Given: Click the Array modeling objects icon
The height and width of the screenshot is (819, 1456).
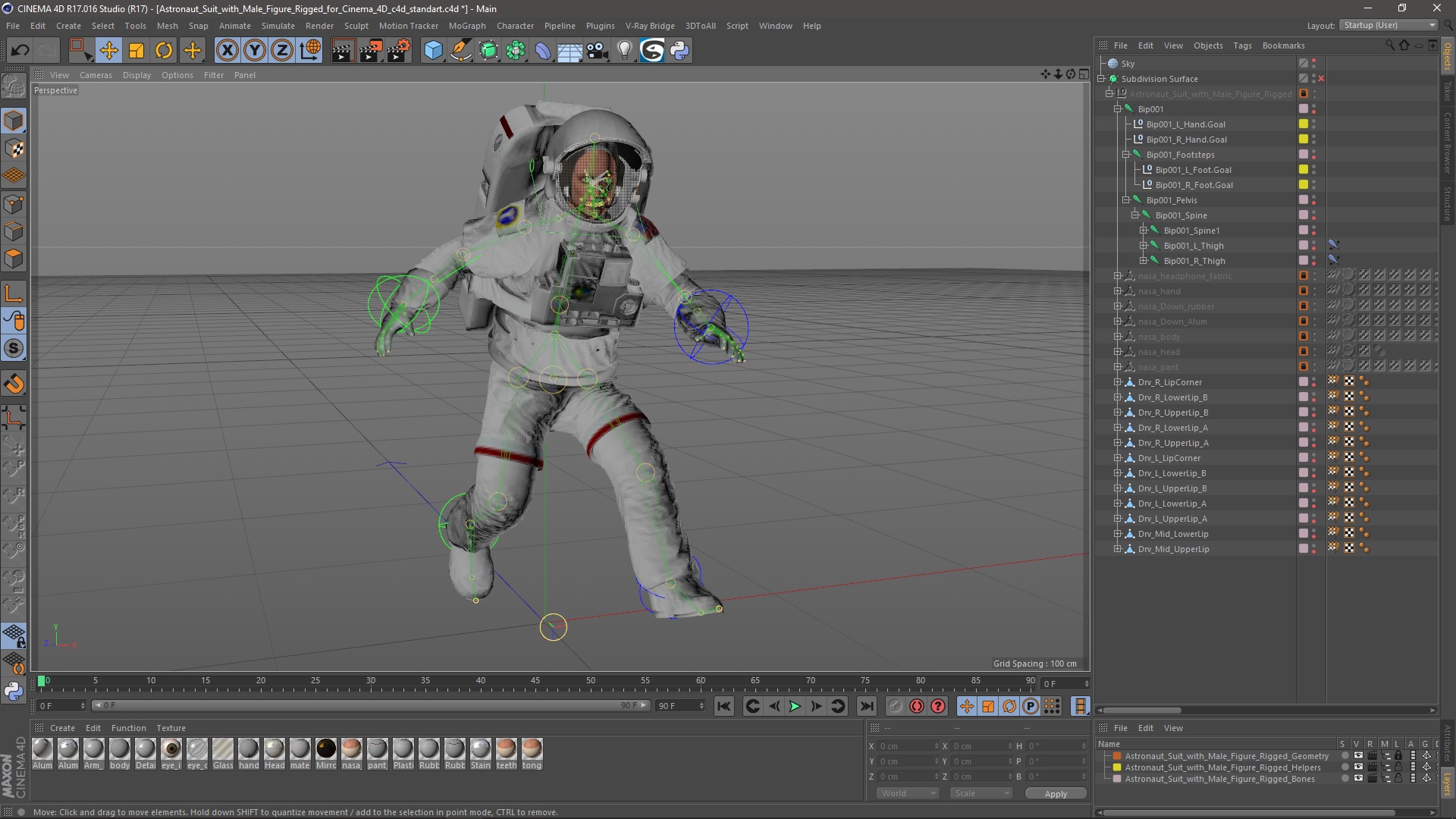Looking at the screenshot, I should pos(516,51).
